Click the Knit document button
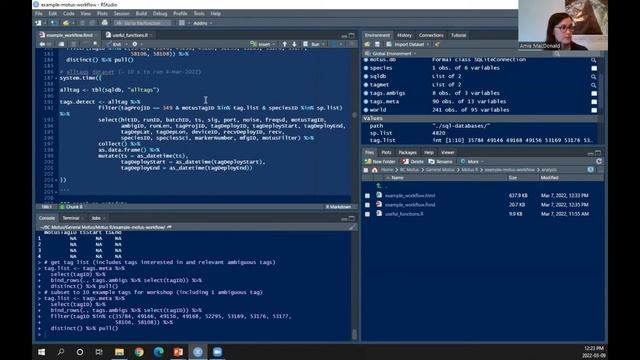 (114, 44)
